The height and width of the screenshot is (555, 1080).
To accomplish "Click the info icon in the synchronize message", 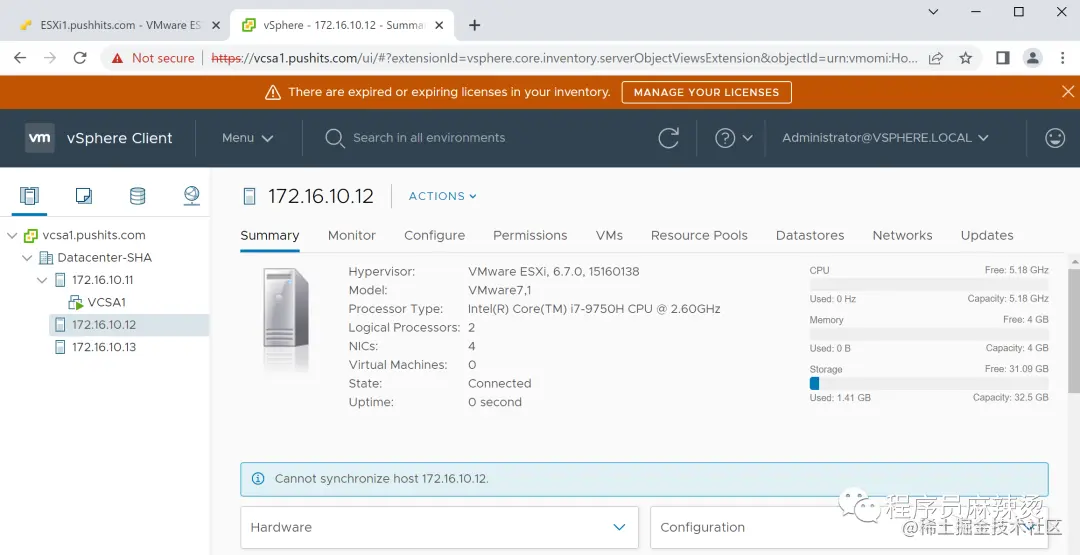I will [258, 478].
